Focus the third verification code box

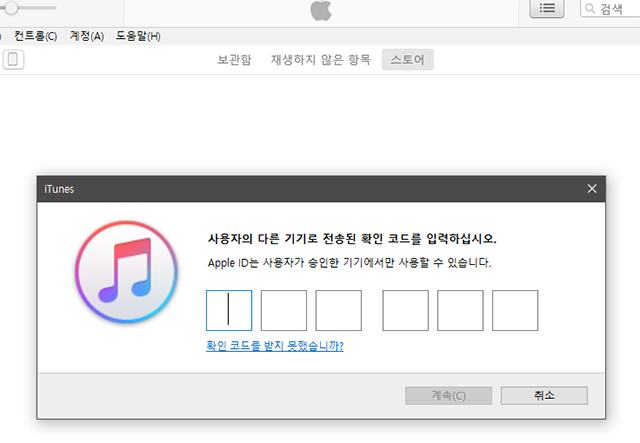338,310
